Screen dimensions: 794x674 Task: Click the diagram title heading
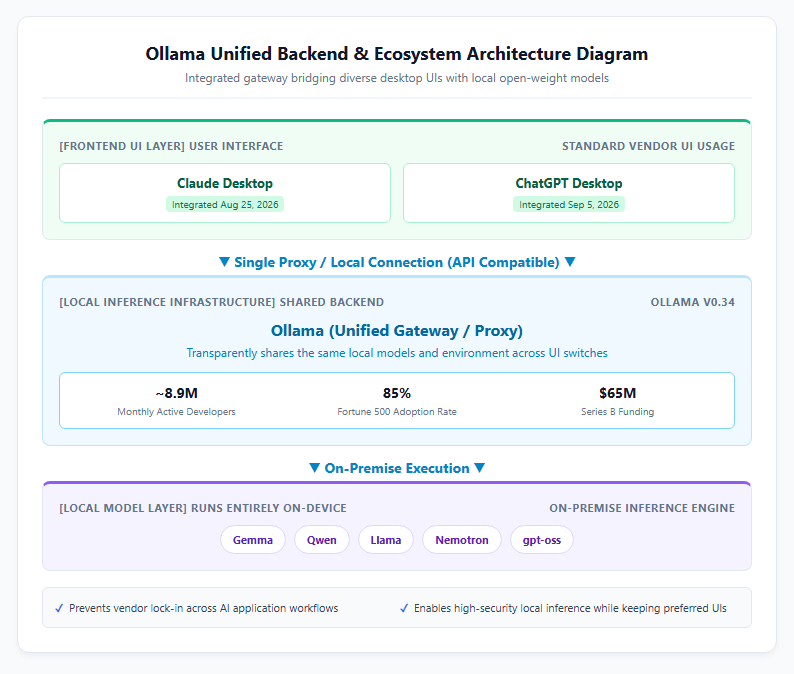397,54
